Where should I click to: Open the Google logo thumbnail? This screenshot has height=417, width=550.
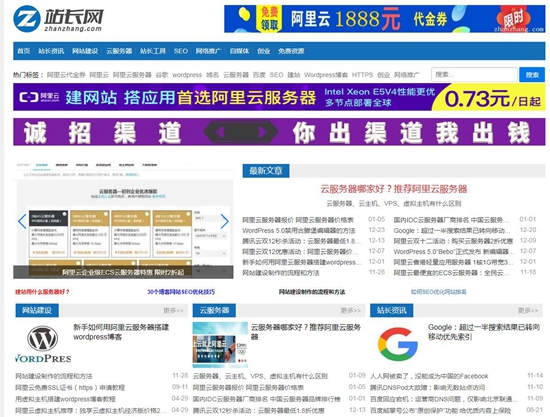397,344
